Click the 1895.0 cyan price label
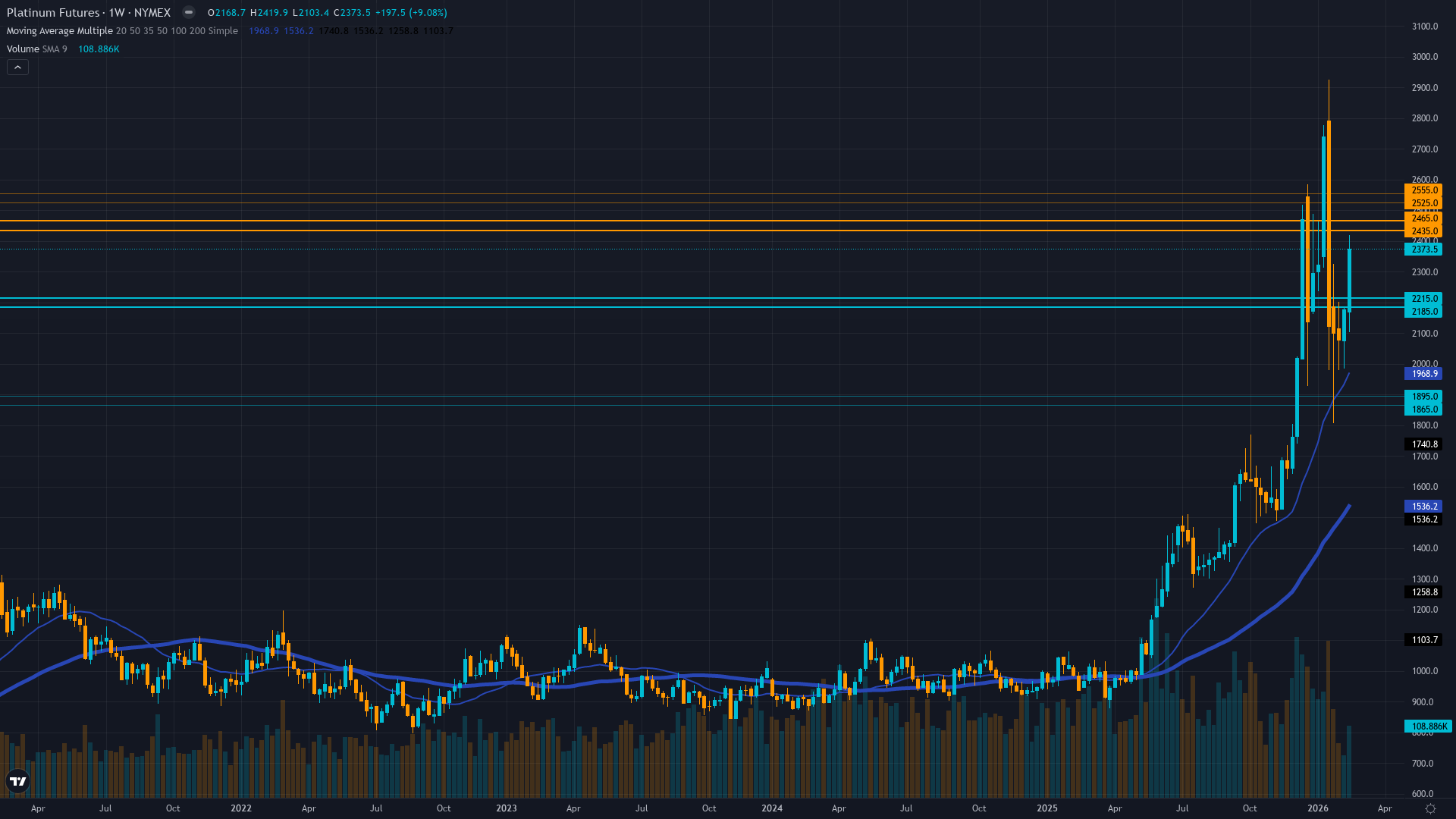 [x=1423, y=397]
